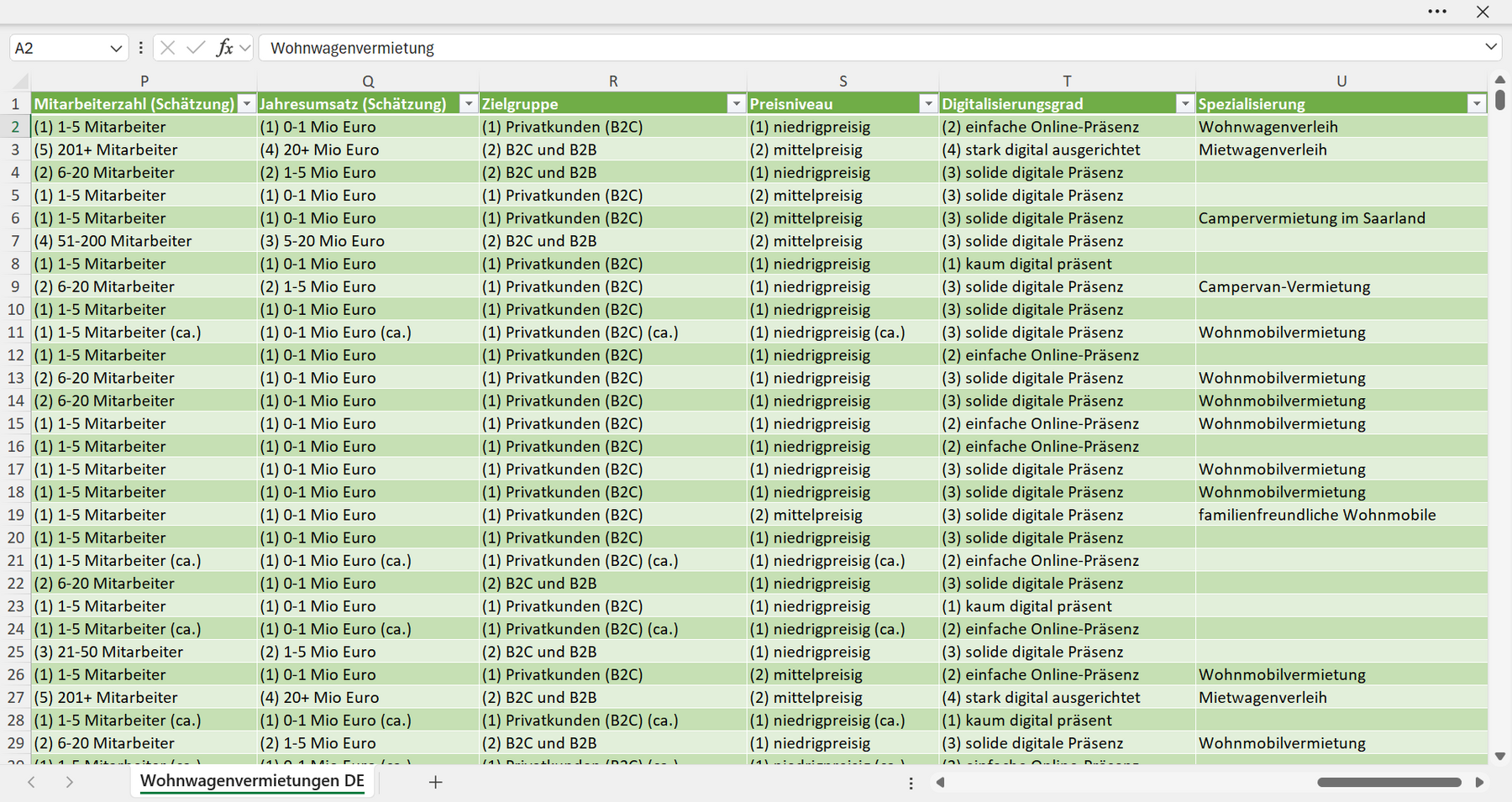1512x802 pixels.
Task: Click the vertical scrollbar up arrow
Action: click(x=1500, y=80)
